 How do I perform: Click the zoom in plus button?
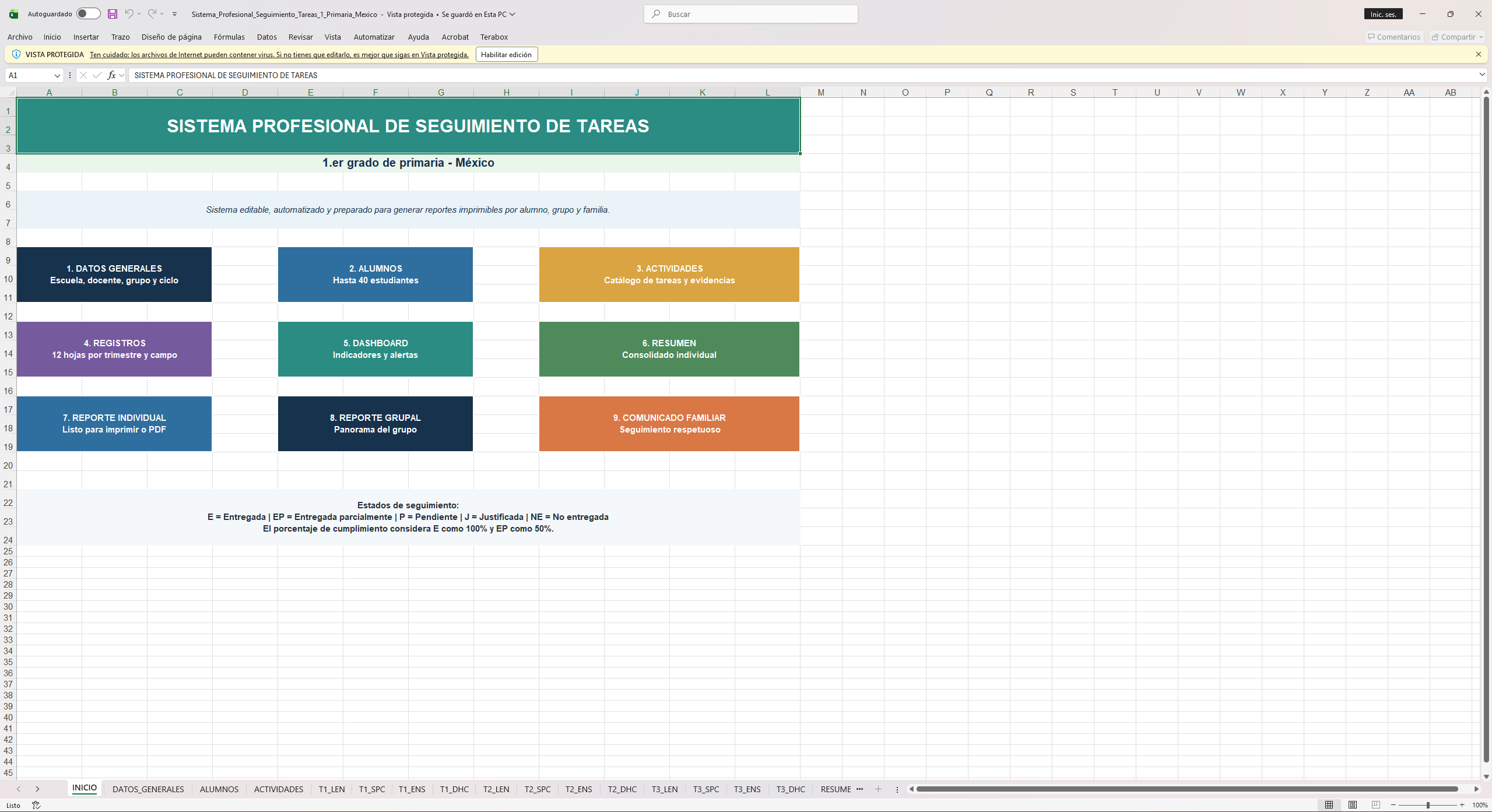click(x=1462, y=805)
